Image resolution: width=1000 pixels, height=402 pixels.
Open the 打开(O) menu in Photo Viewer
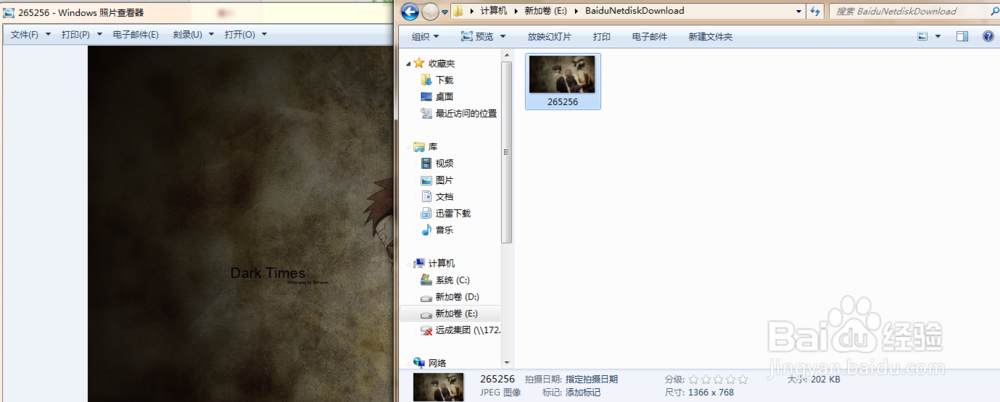coord(245,34)
